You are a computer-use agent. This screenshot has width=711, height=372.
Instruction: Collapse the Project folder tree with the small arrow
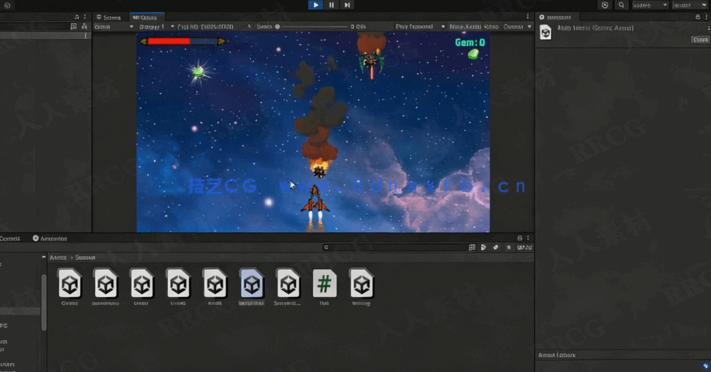[44, 257]
